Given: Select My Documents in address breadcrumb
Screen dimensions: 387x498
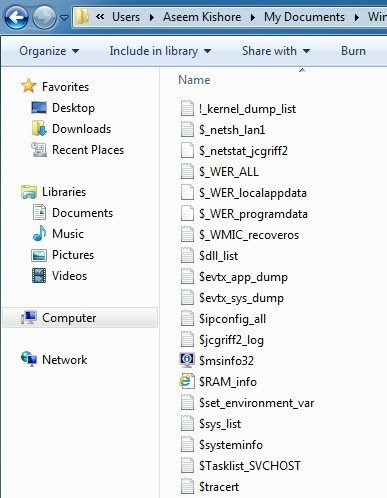Looking at the screenshot, I should tap(304, 17).
